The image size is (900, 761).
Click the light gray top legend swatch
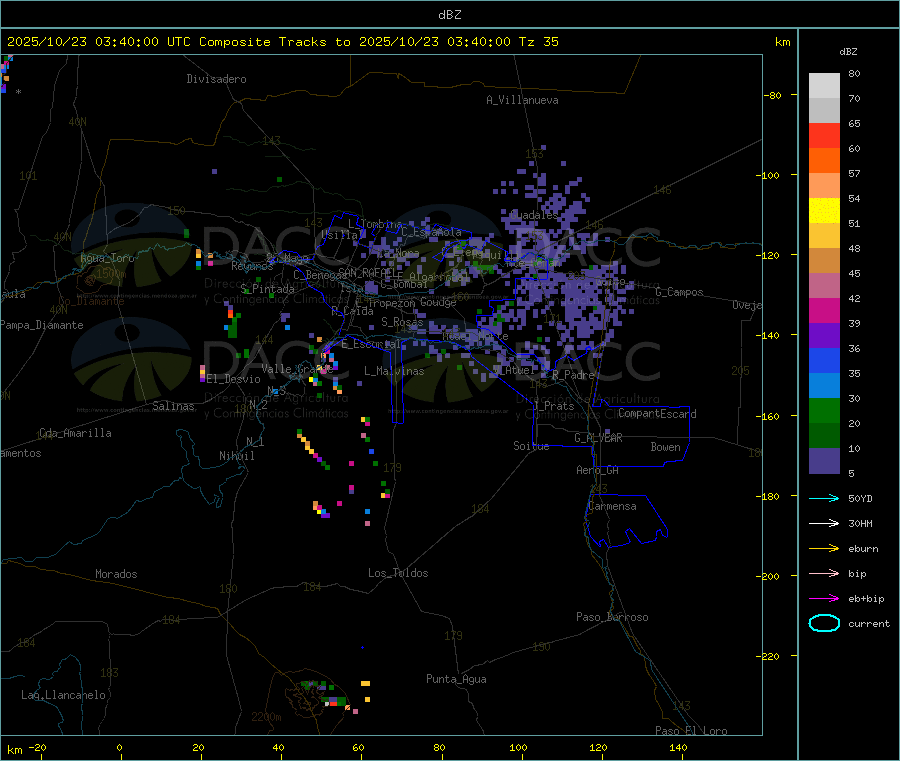824,85
